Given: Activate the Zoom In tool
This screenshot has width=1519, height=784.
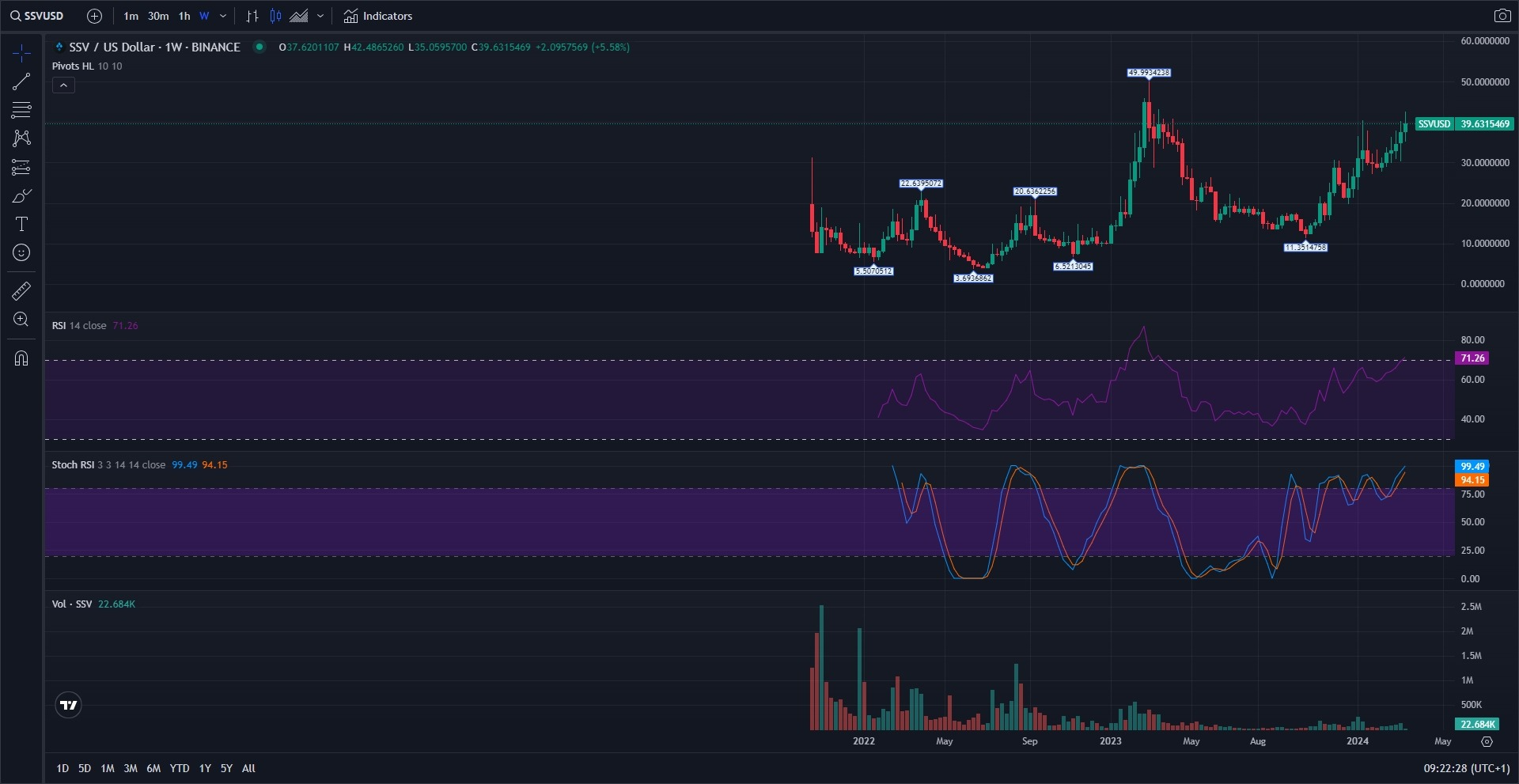Looking at the screenshot, I should (21, 320).
